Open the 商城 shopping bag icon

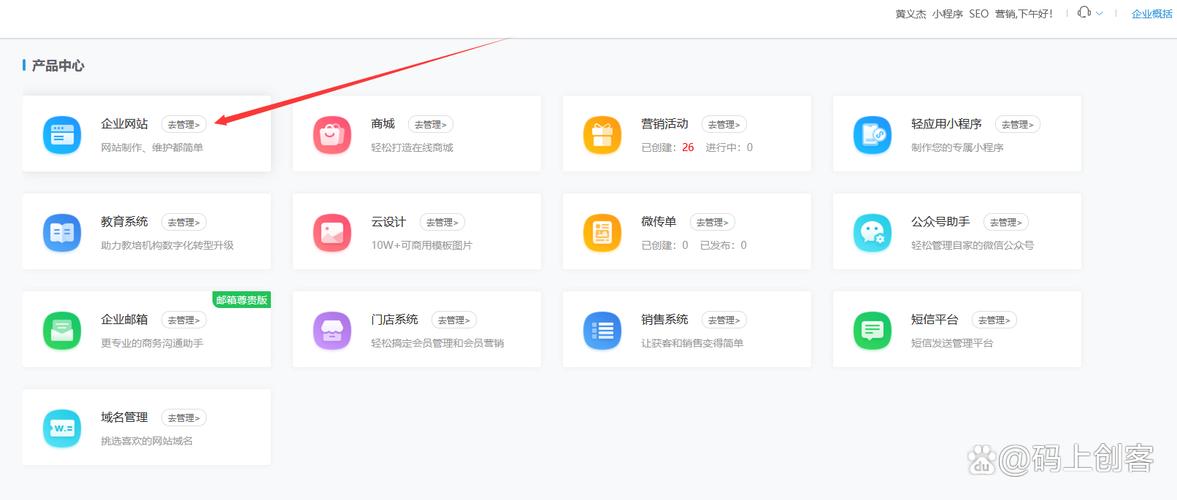click(332, 135)
